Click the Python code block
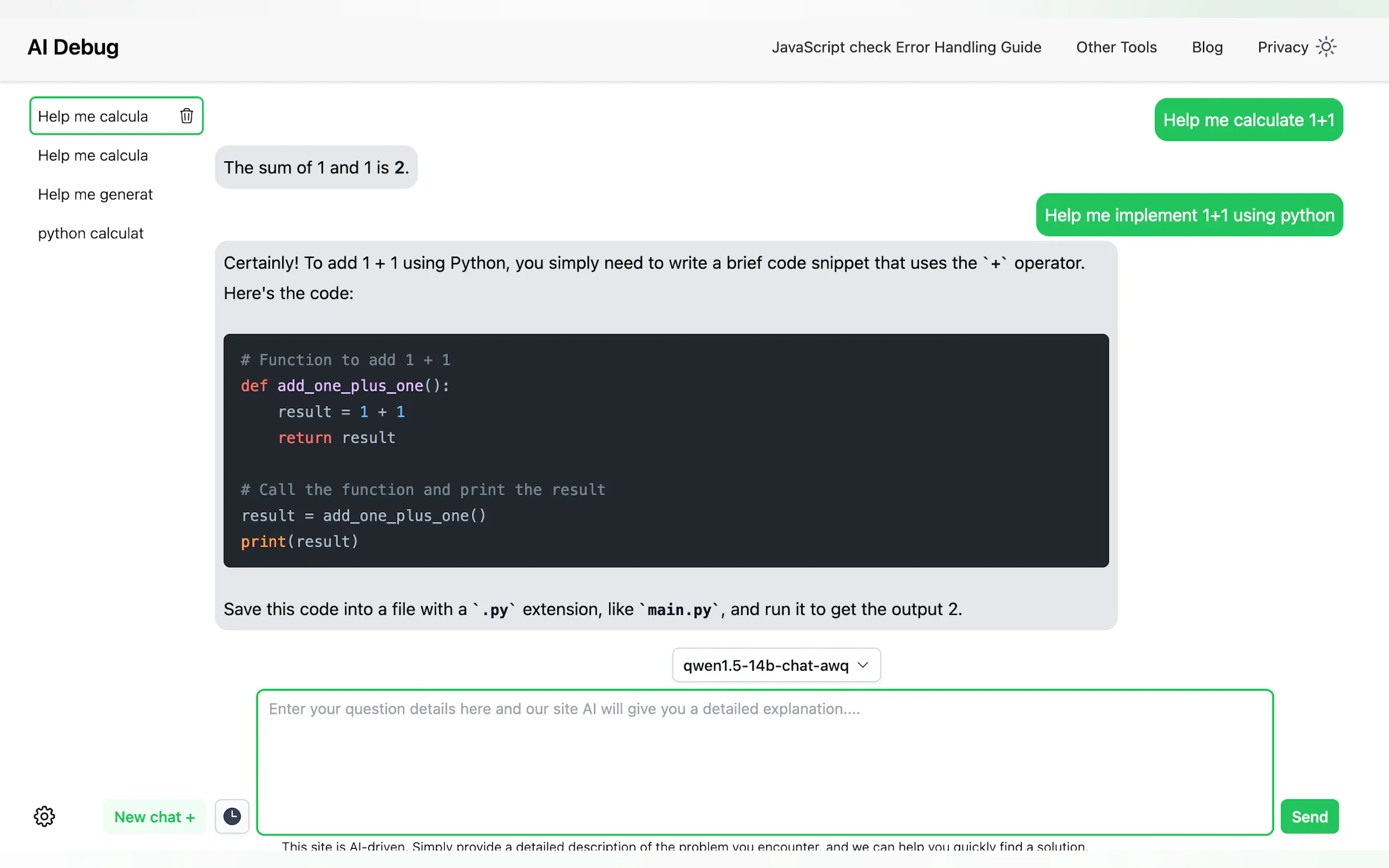The height and width of the screenshot is (868, 1389). coord(665,450)
